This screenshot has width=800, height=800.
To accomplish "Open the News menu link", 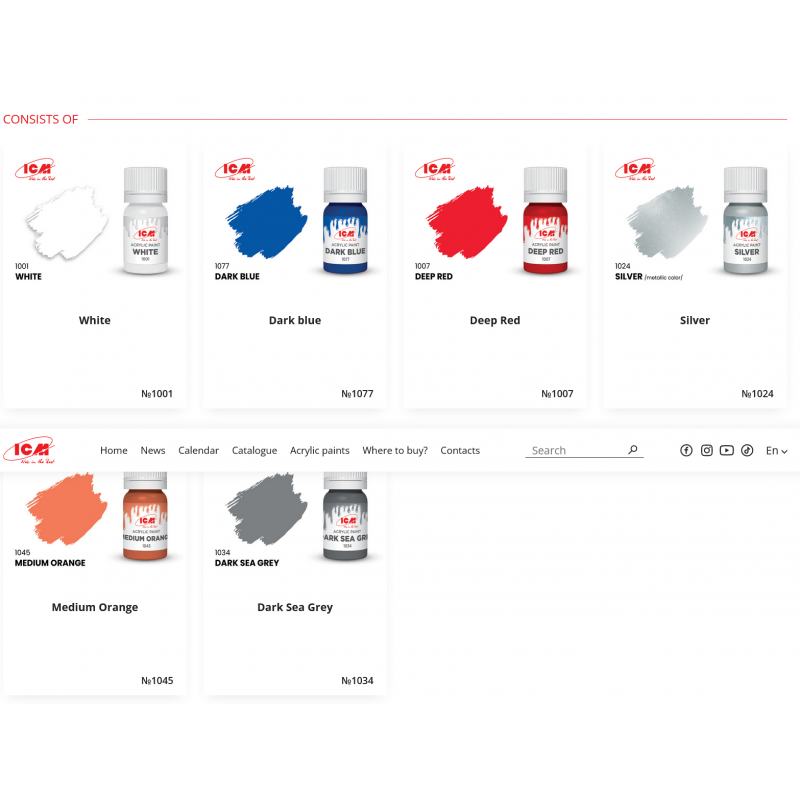I will 153,451.
